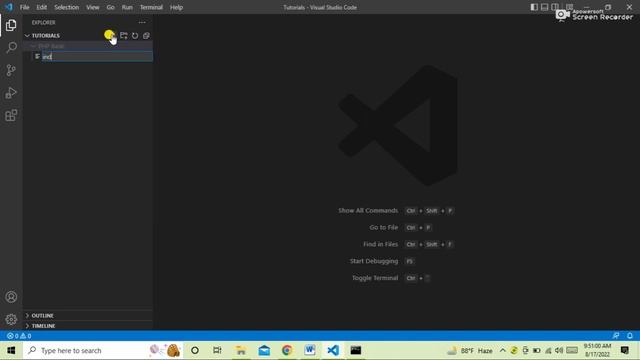
Task: Open Explorer Views and More Actions menu
Action: pos(142,22)
